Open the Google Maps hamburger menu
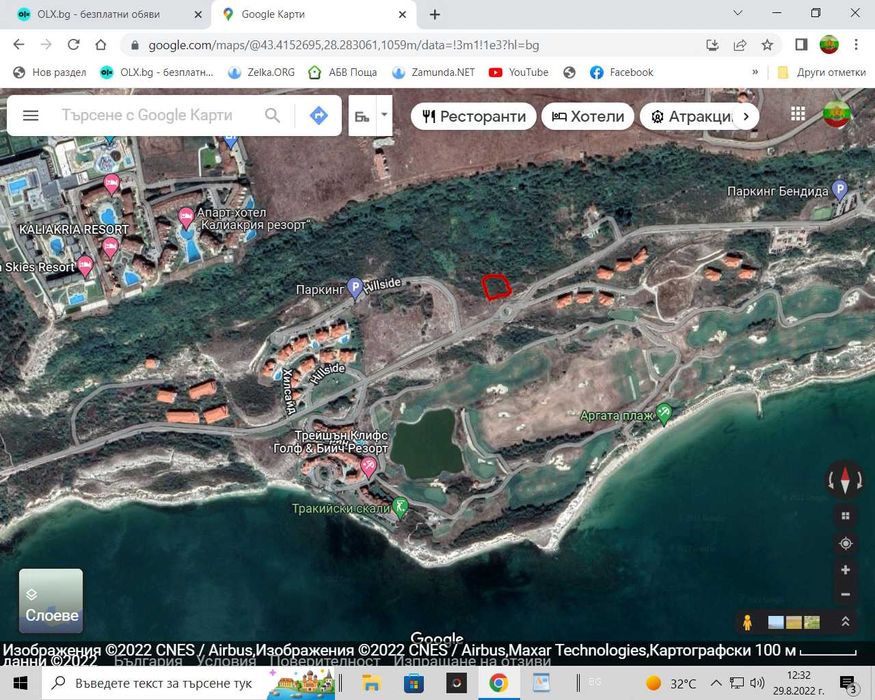 [31, 116]
